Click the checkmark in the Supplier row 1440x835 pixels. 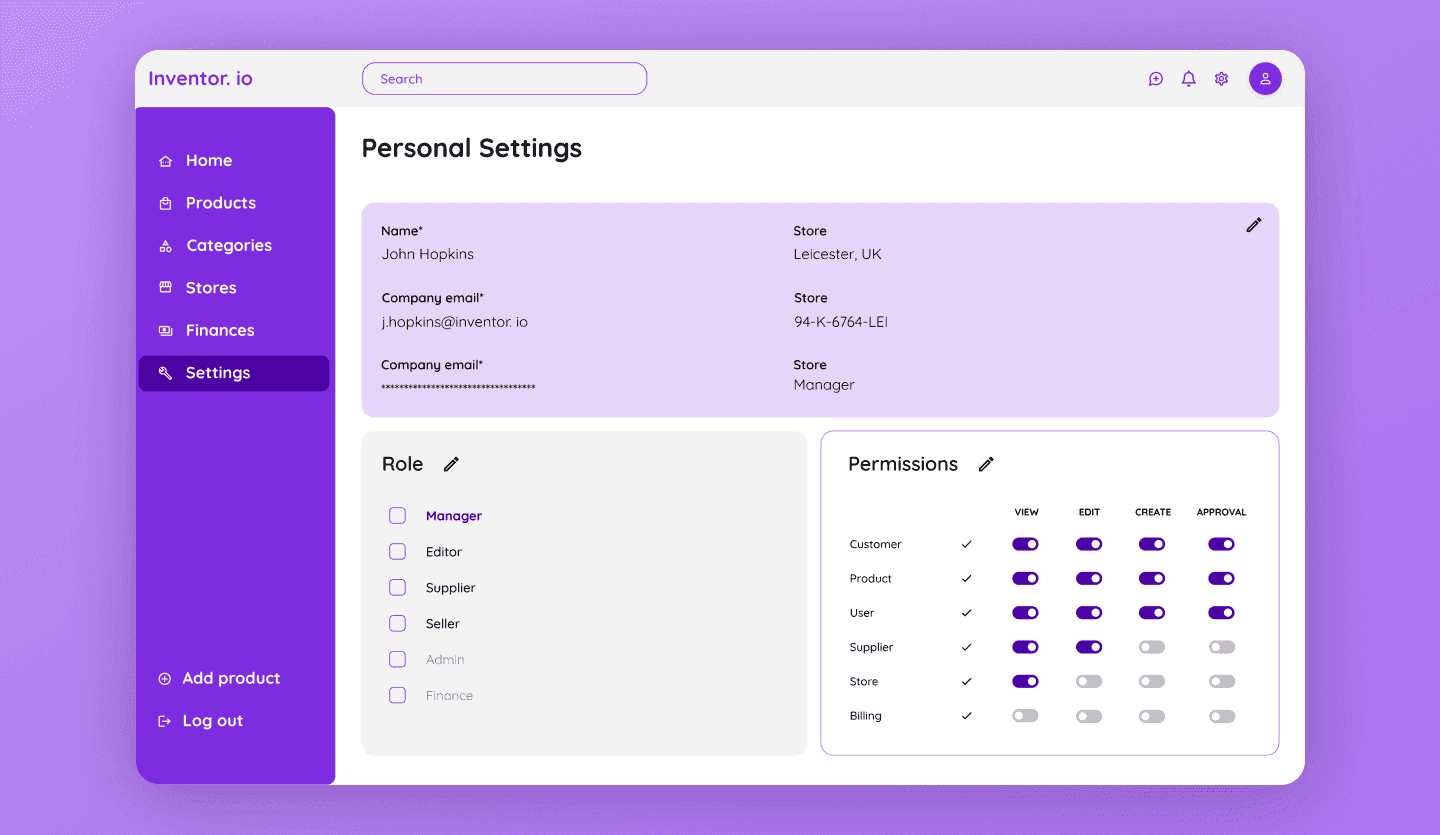(x=966, y=647)
